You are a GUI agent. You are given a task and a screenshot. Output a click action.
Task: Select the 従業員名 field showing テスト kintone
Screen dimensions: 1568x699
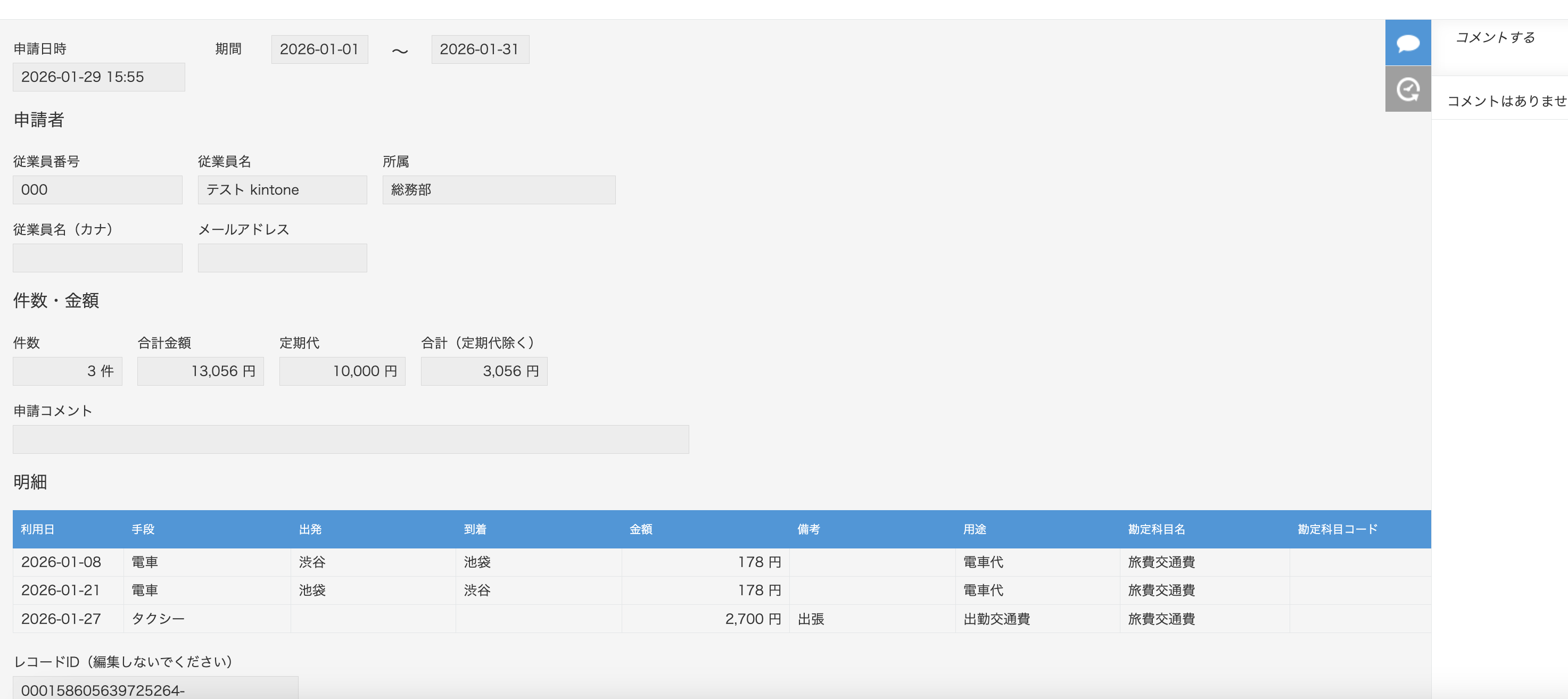[283, 190]
